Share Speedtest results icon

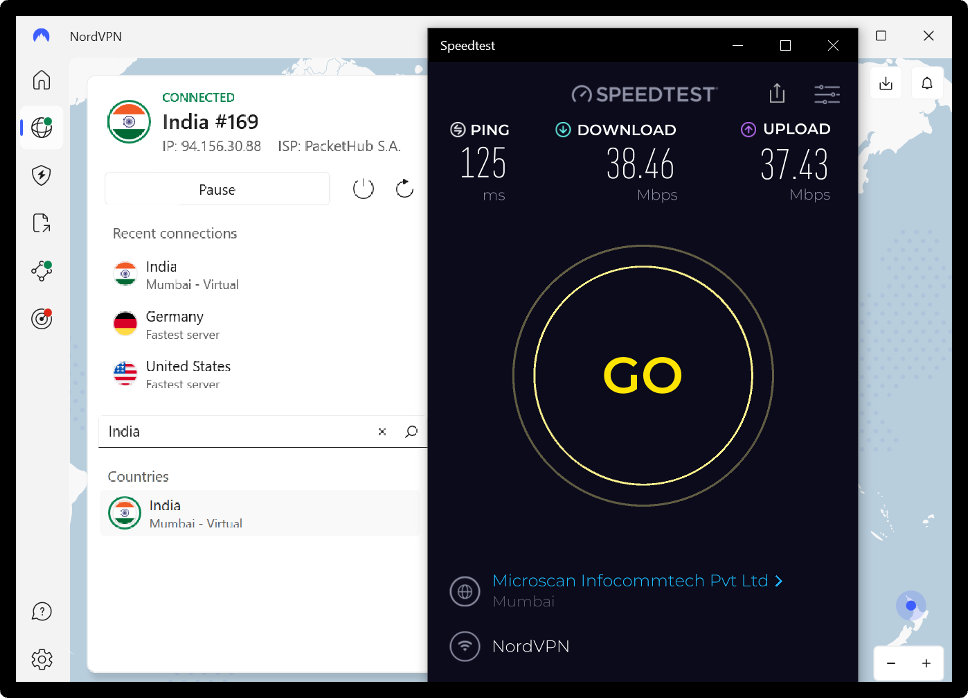pos(777,94)
